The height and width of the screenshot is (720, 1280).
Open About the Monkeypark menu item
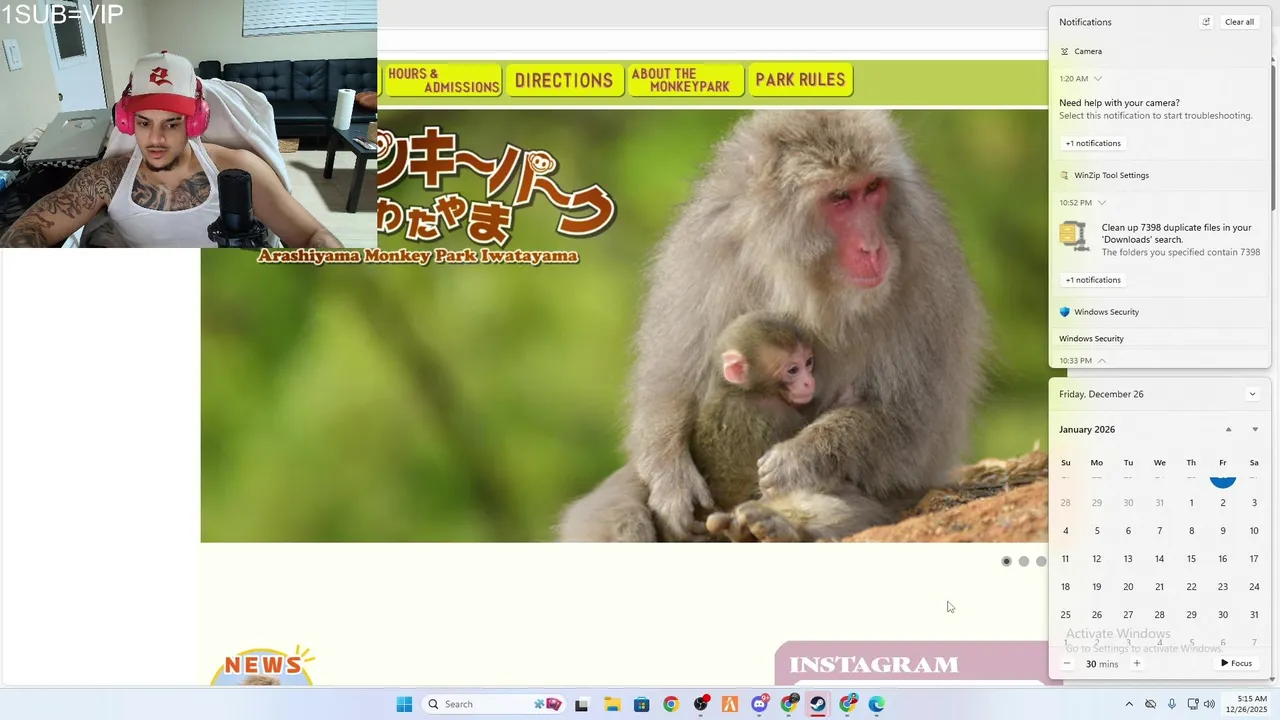coord(686,80)
